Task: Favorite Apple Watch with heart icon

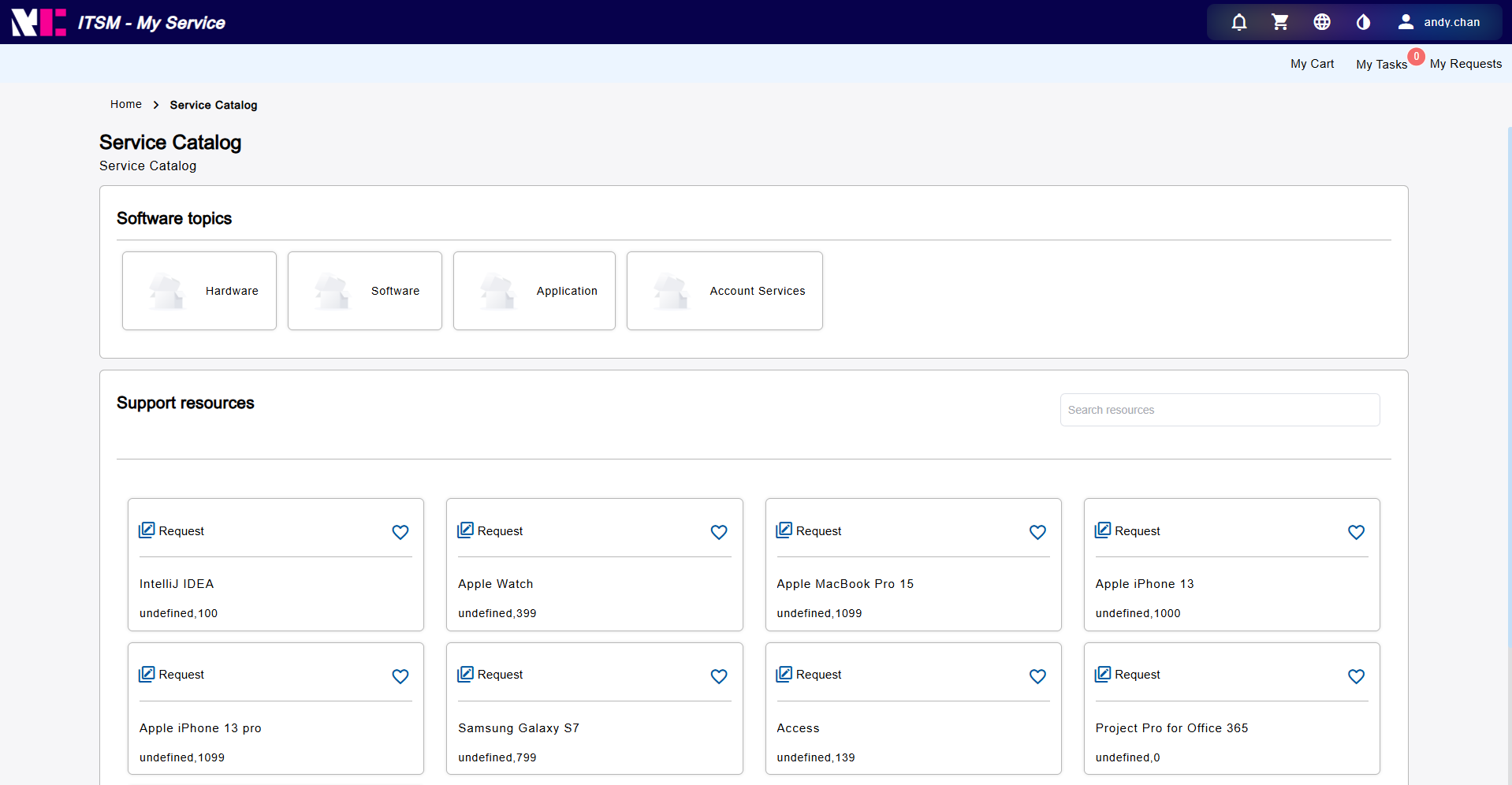Action: [719, 532]
